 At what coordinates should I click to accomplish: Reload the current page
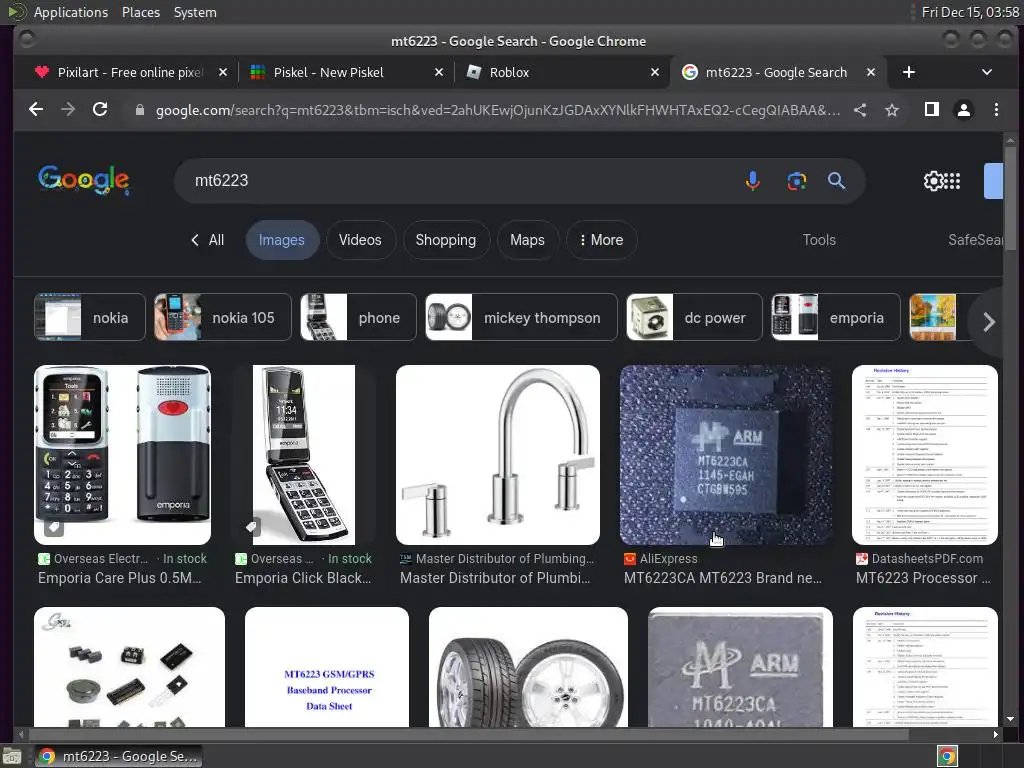[x=100, y=110]
